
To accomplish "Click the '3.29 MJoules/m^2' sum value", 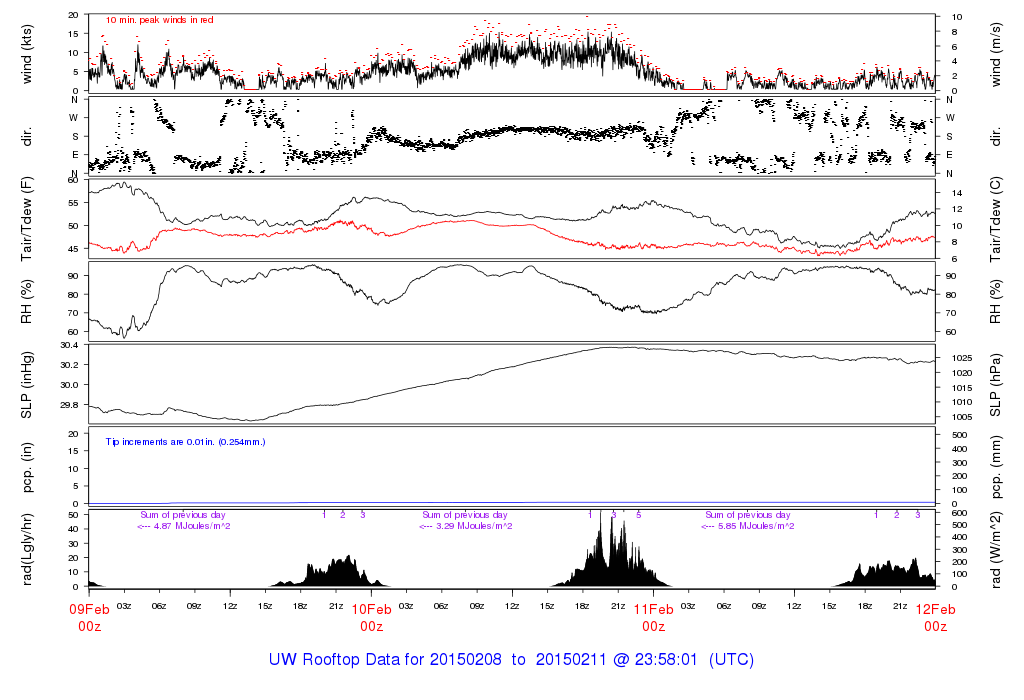I will (474, 526).
